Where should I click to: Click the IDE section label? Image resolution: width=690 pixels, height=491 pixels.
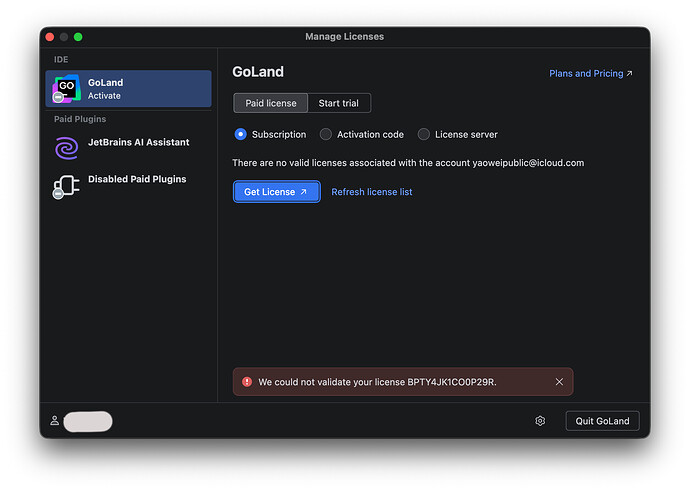point(61,59)
